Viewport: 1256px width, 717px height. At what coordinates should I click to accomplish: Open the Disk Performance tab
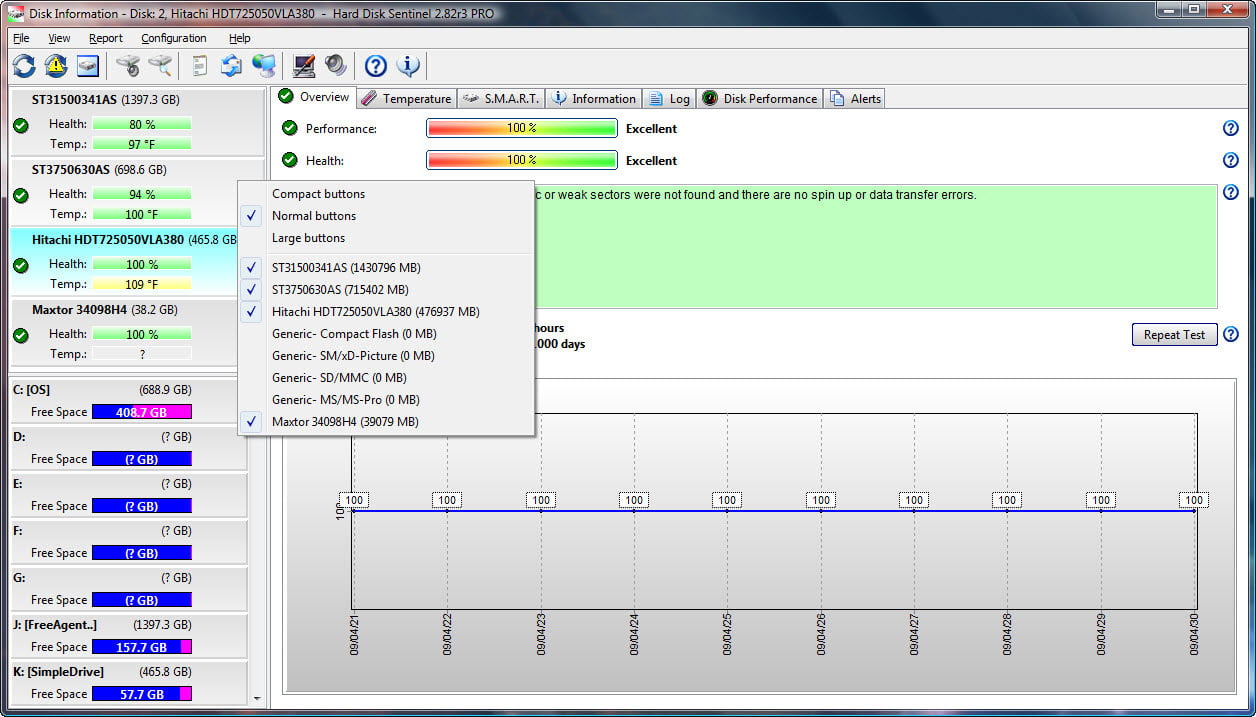click(x=760, y=99)
